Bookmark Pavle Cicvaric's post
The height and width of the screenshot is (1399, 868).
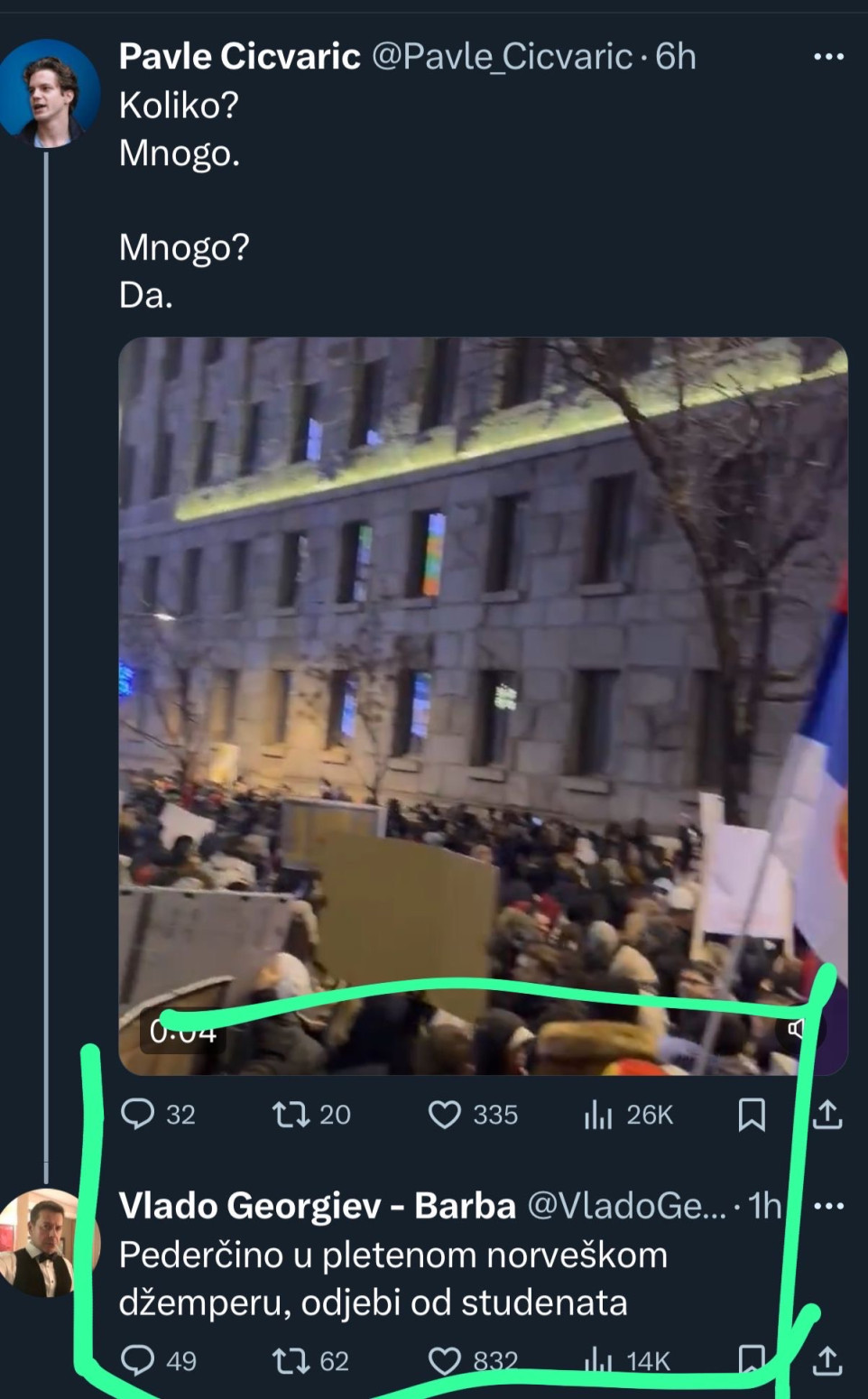point(752,1115)
